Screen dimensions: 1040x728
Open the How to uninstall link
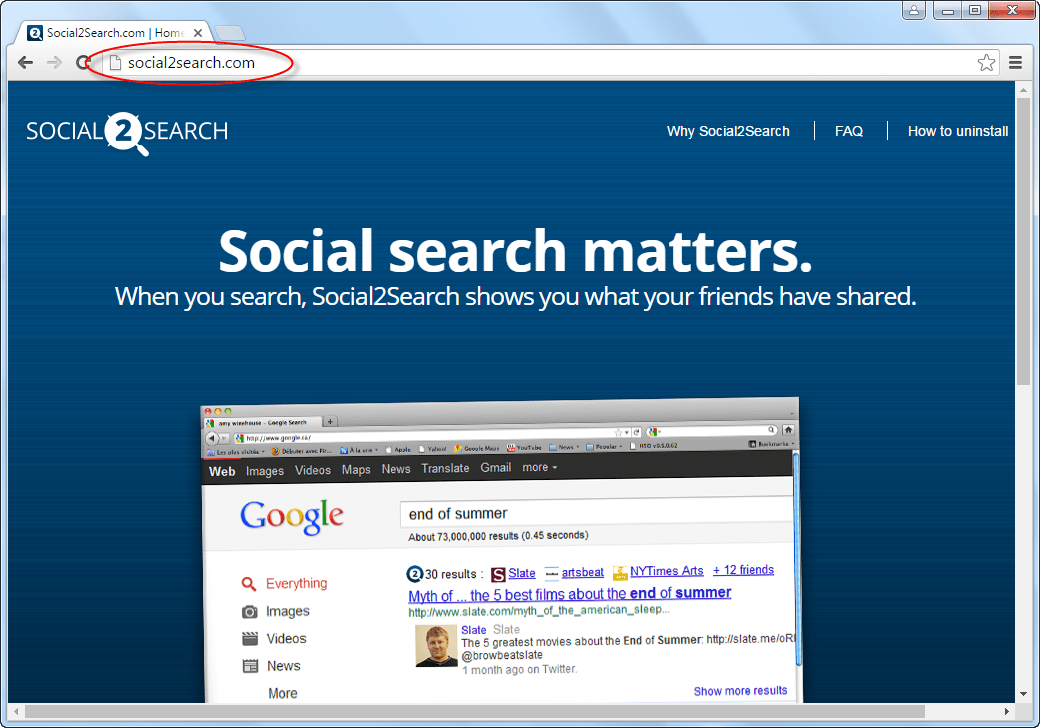[x=958, y=131]
